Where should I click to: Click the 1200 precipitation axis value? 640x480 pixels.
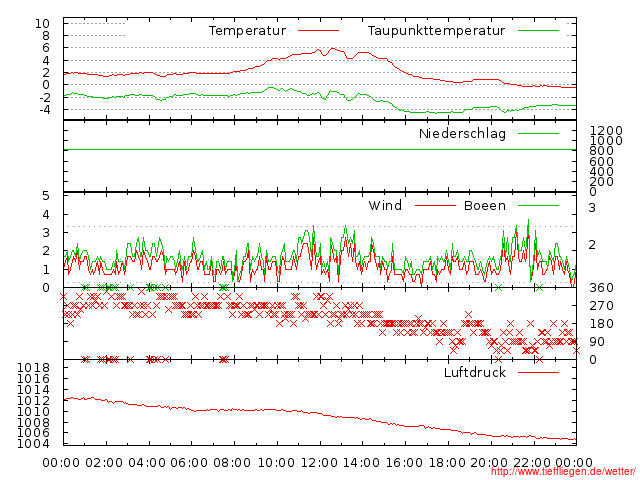[x=606, y=131]
